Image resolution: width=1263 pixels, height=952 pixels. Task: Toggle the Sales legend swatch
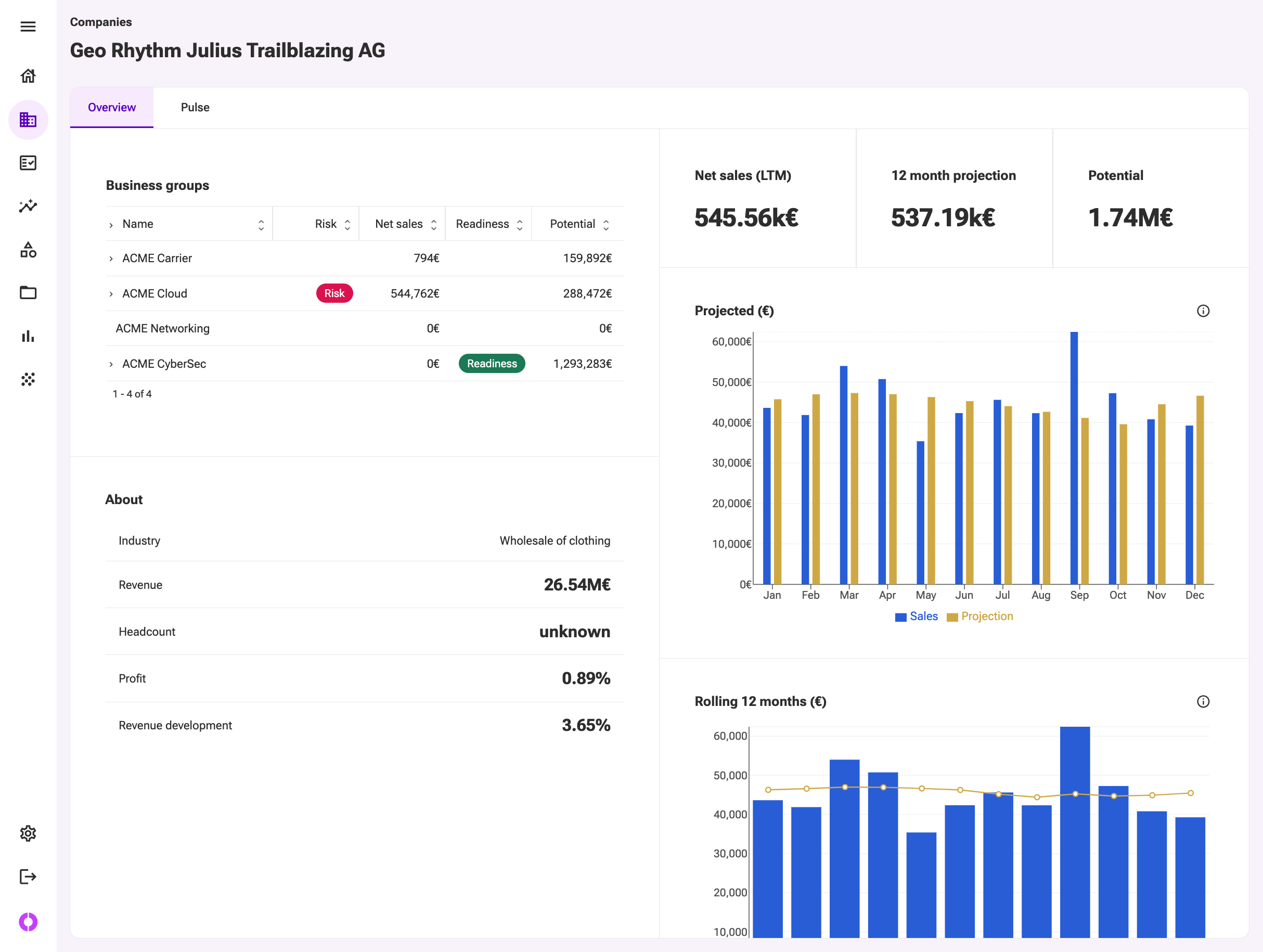point(900,617)
